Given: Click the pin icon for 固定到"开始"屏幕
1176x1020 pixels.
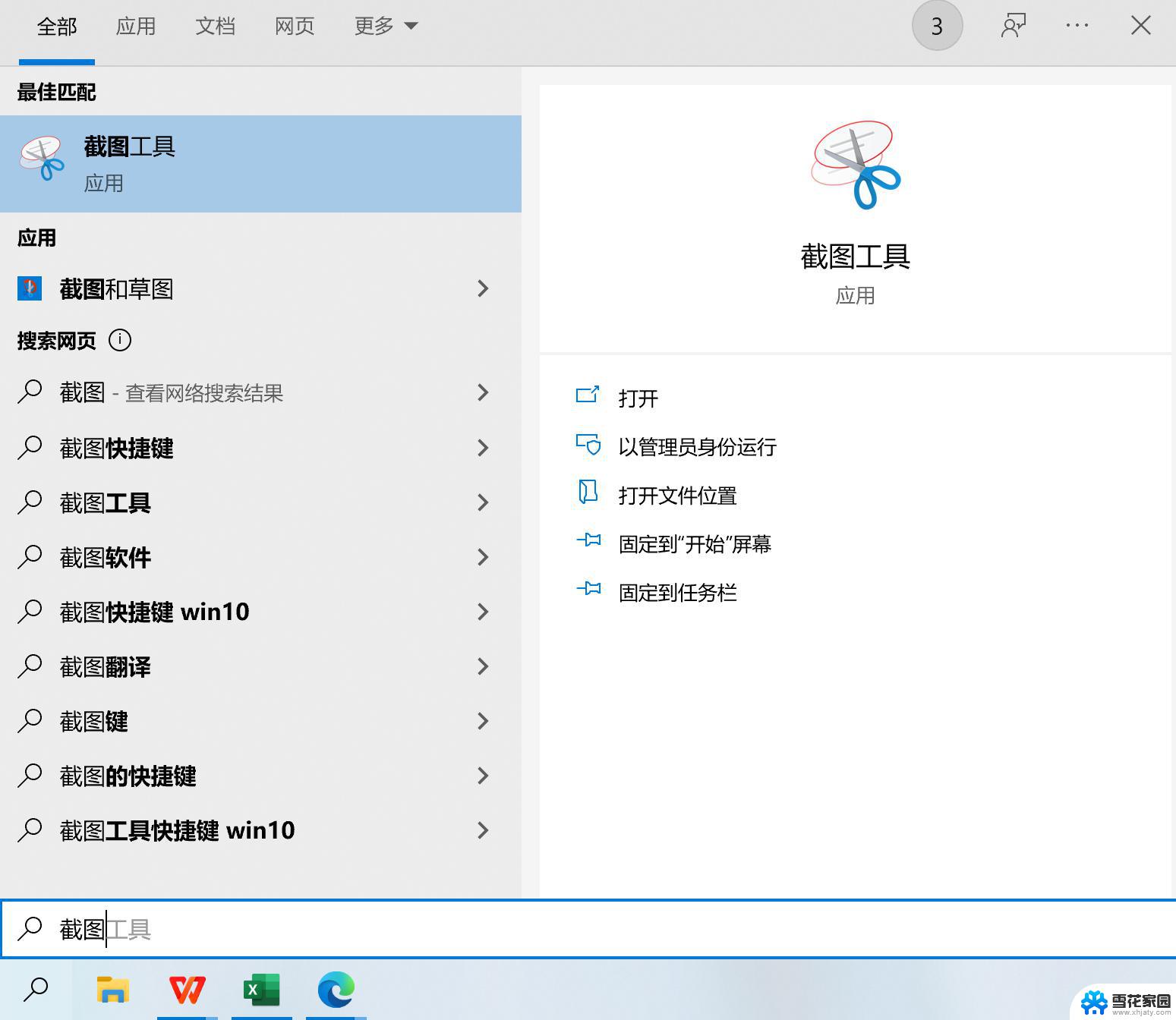Looking at the screenshot, I should (588, 540).
